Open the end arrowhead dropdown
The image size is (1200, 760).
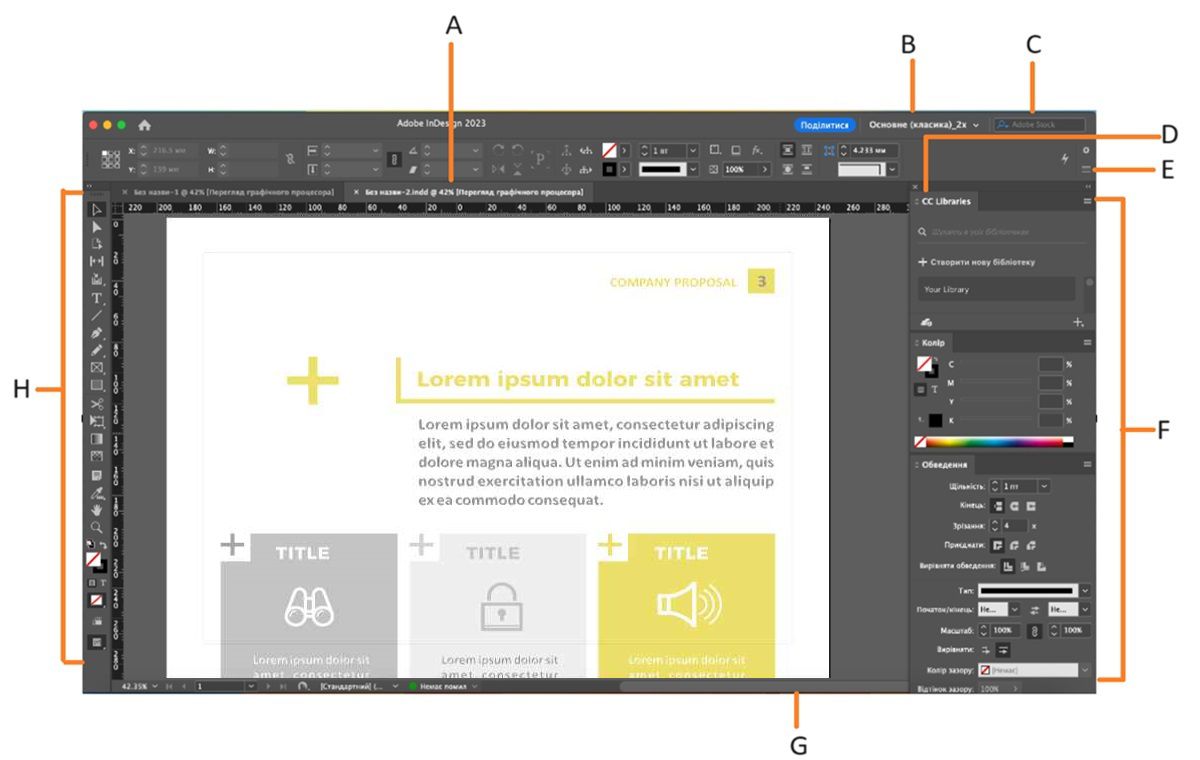[1085, 609]
